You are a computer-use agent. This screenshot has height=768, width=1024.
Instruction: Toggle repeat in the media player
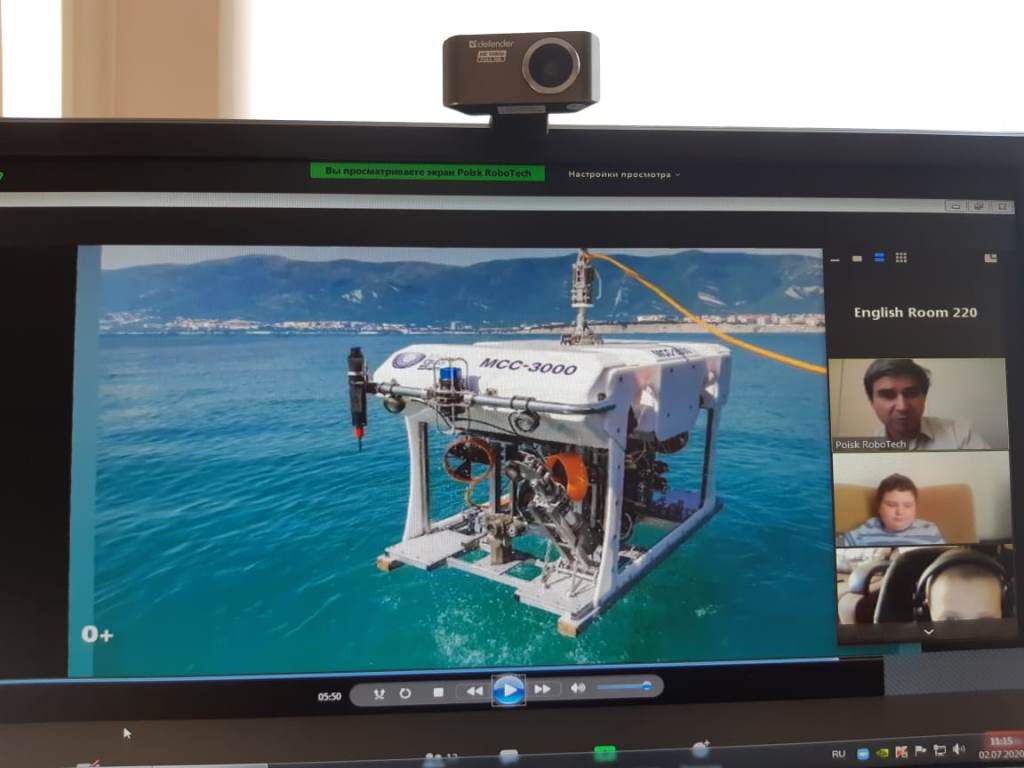(x=406, y=693)
